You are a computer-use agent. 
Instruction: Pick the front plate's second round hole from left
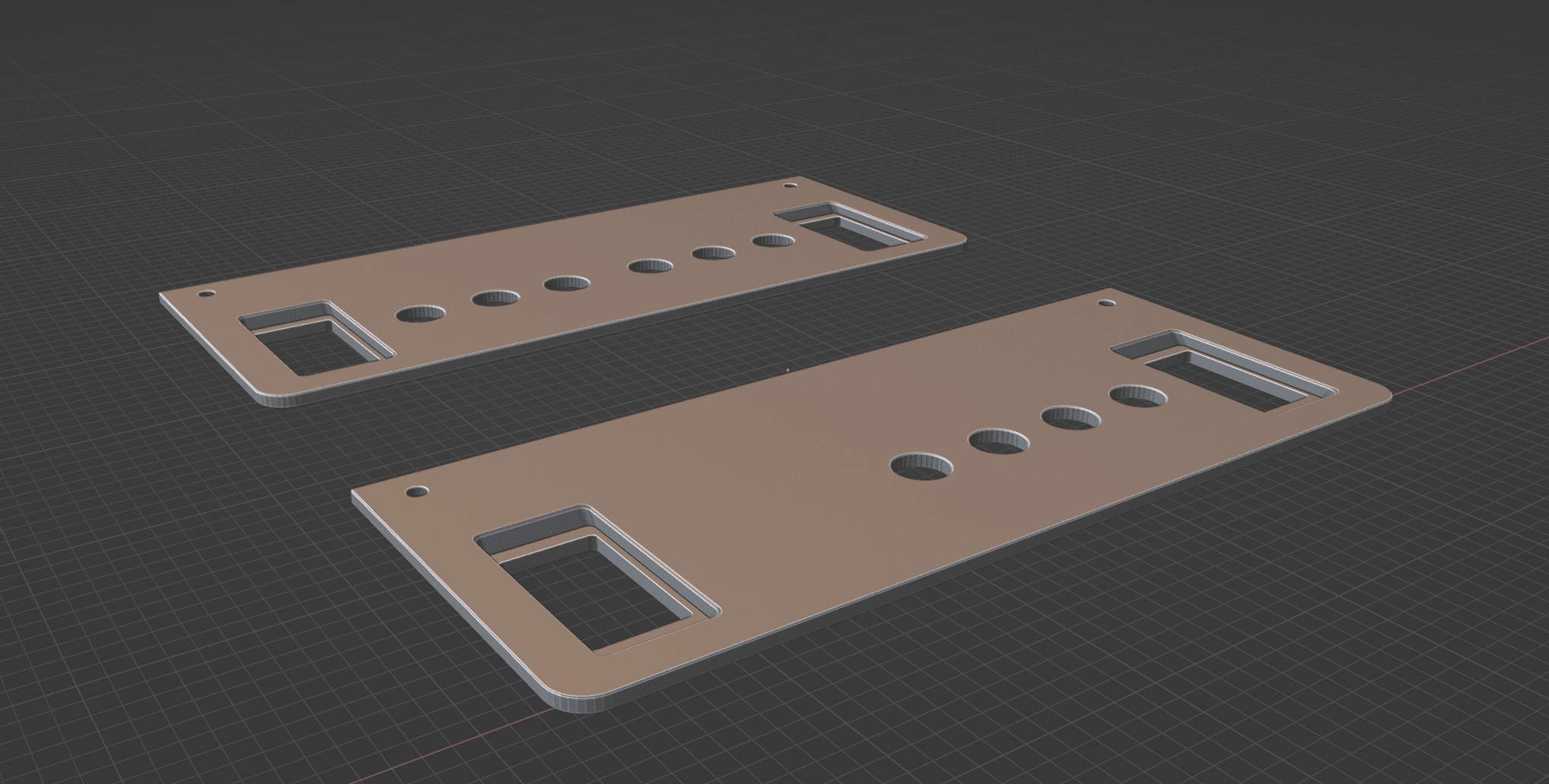[x=999, y=441]
